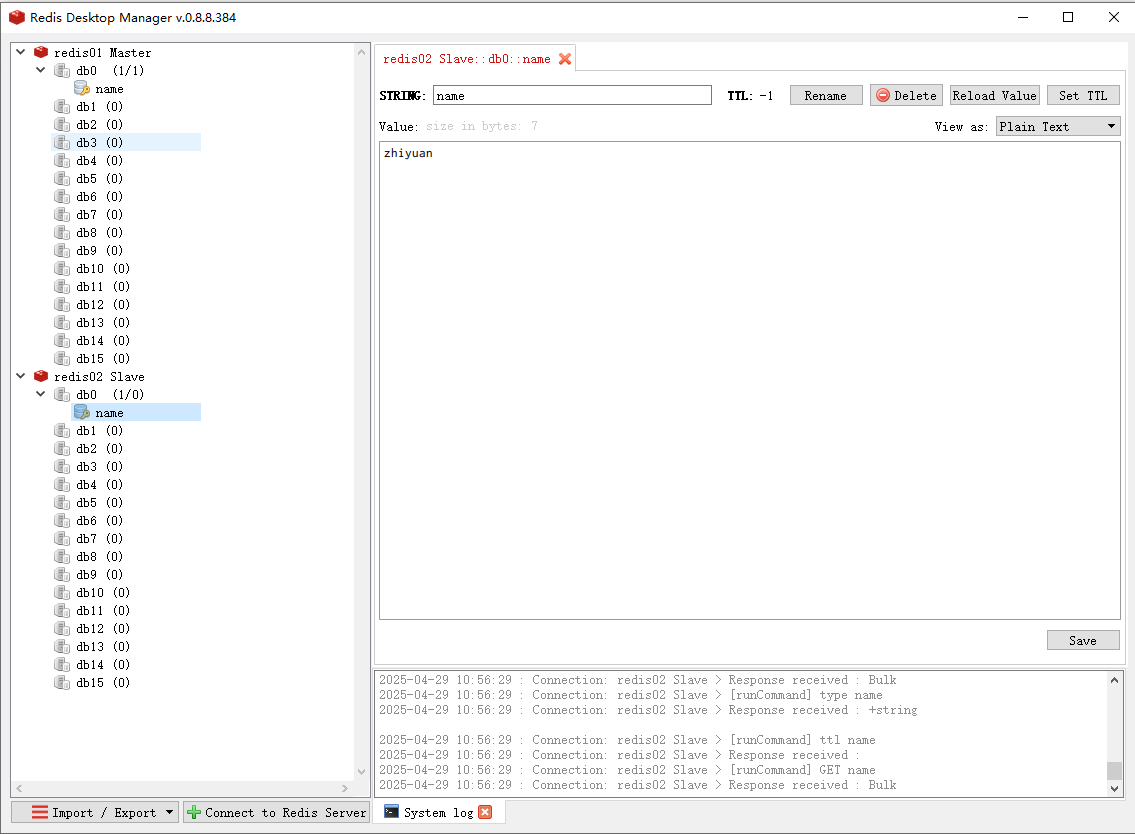
Task: Select the System log tab
Action: [439, 812]
